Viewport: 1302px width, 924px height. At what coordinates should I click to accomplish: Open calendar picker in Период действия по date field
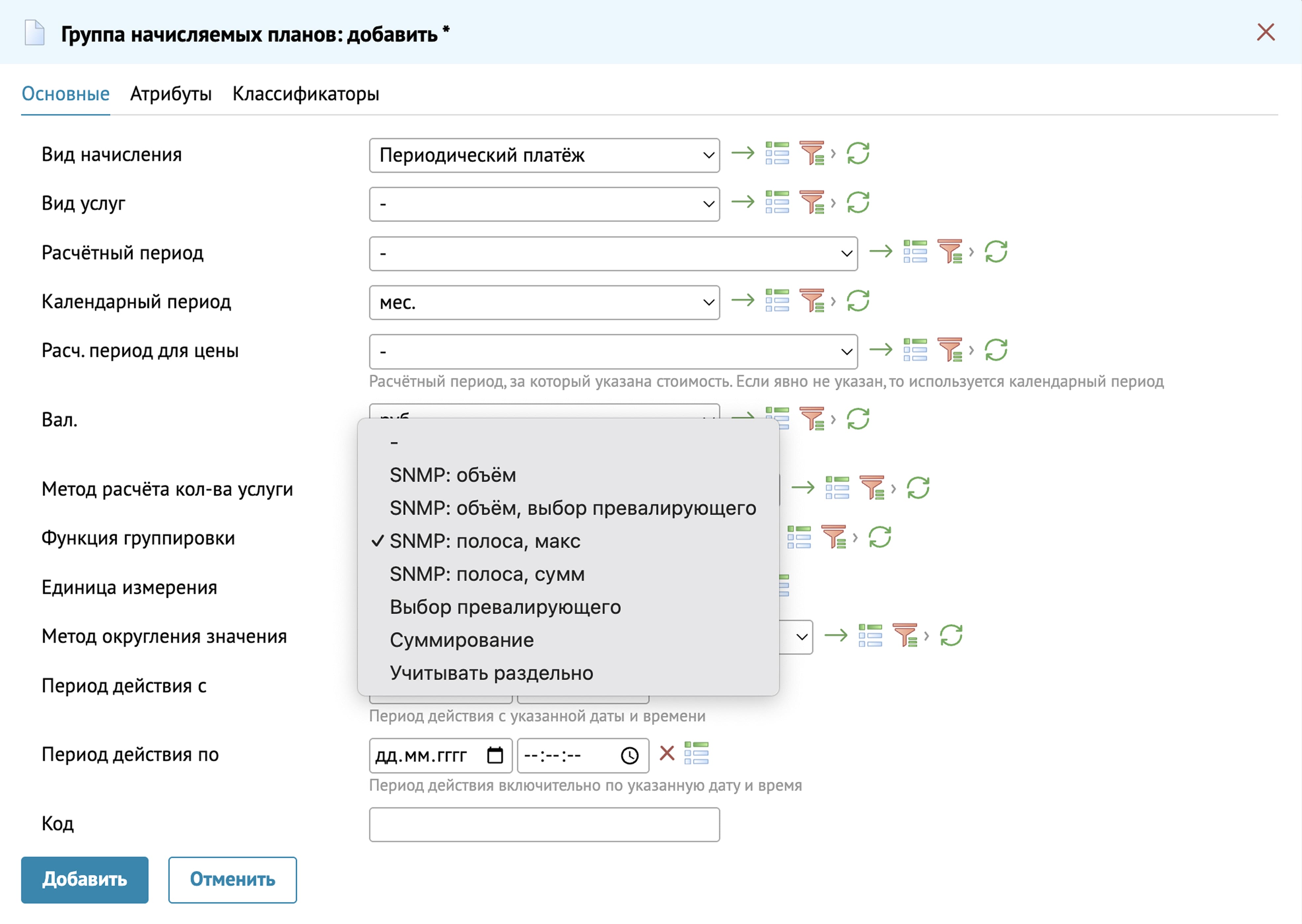(x=495, y=756)
